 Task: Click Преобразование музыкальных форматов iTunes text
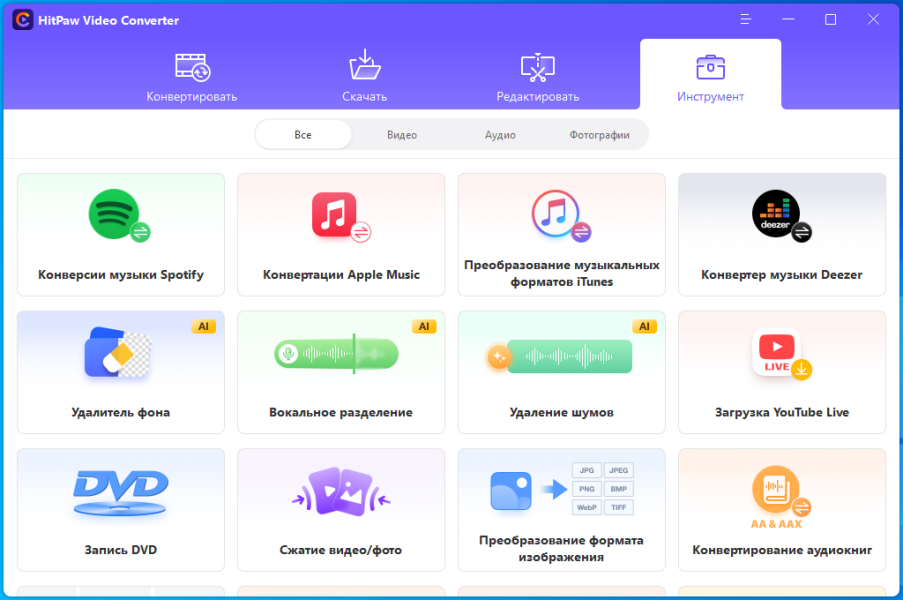point(561,274)
